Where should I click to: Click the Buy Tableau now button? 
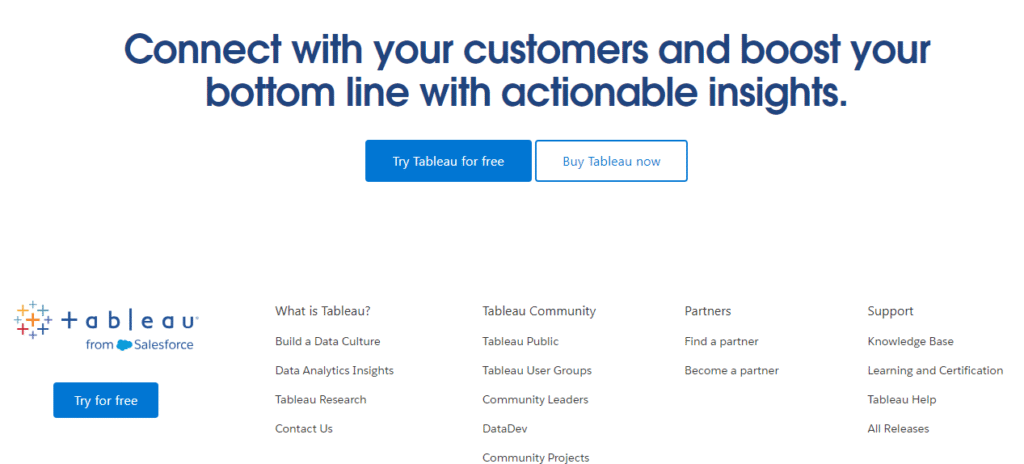(611, 161)
